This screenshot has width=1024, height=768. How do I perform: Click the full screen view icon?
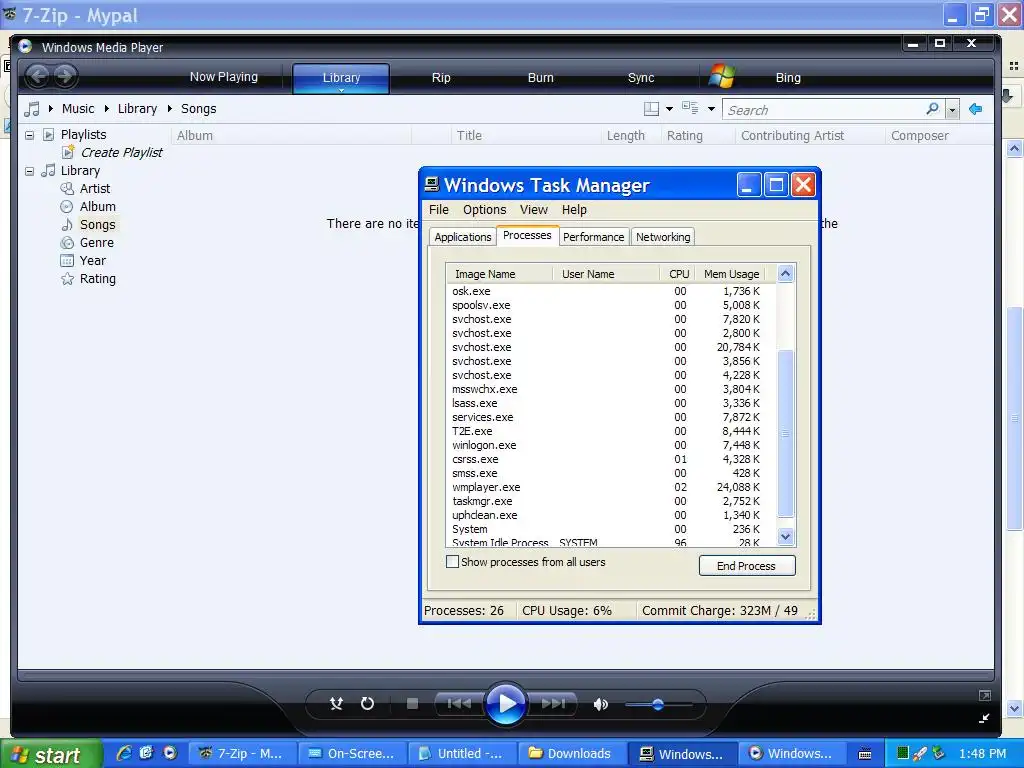pyautogui.click(x=985, y=696)
